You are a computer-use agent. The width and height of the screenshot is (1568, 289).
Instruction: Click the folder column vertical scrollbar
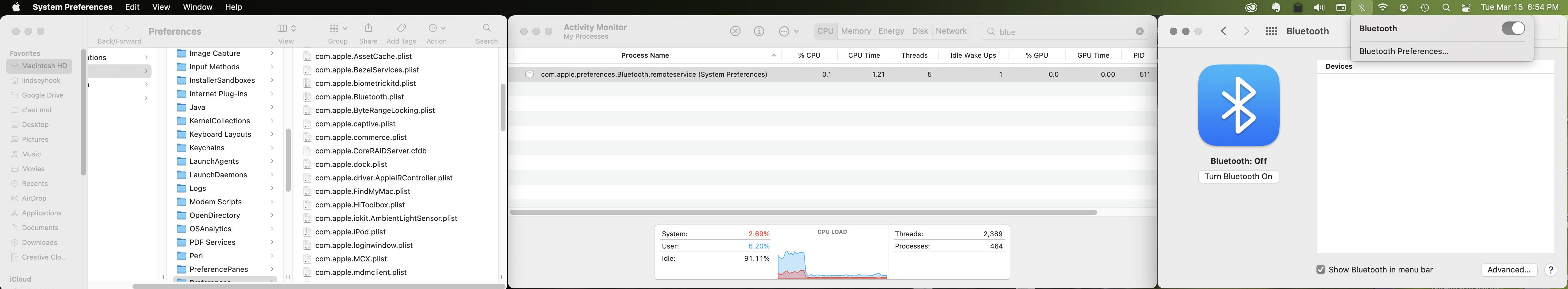click(x=288, y=160)
